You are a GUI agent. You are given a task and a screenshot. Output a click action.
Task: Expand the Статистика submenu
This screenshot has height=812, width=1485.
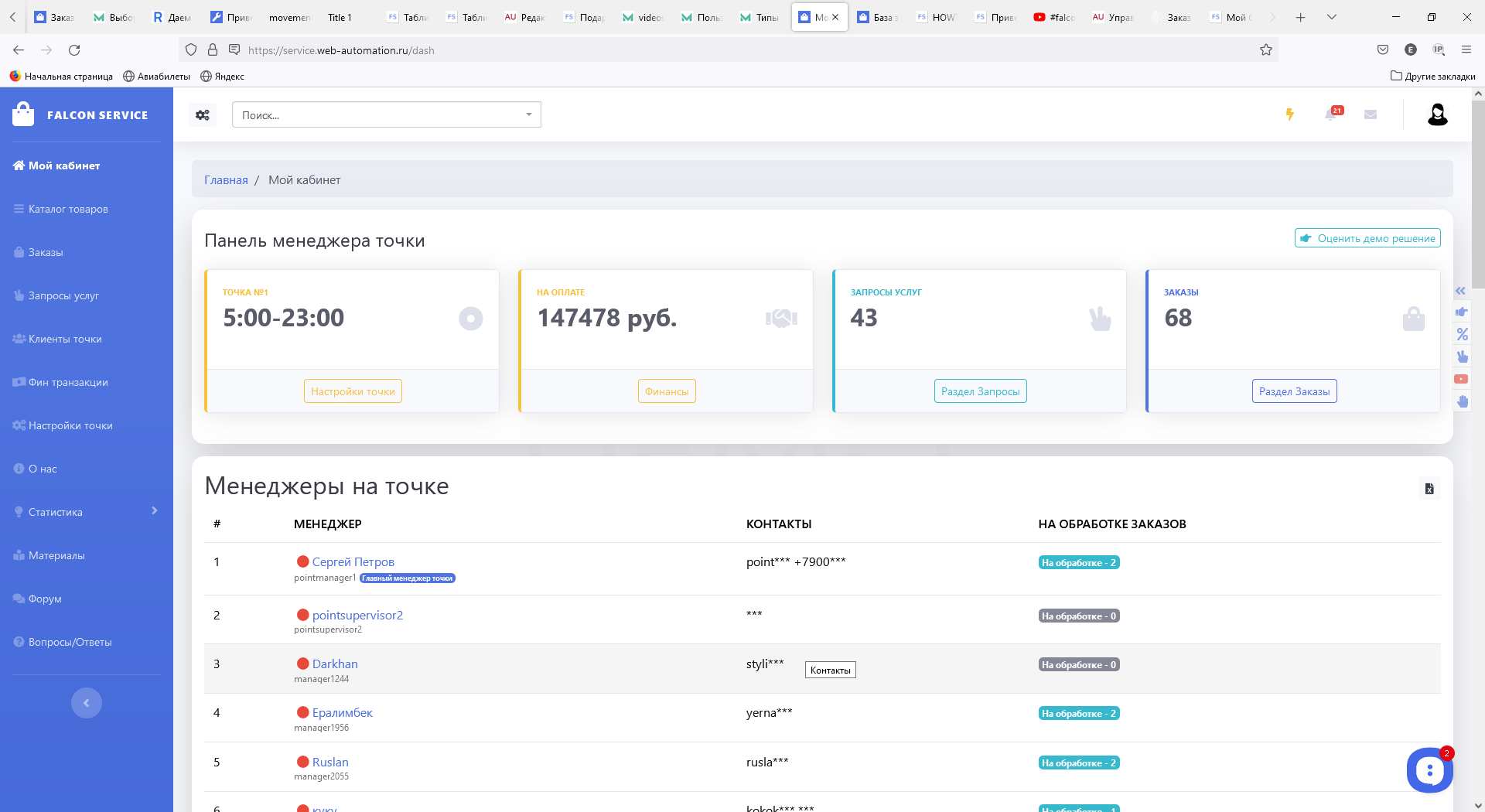[x=86, y=512]
